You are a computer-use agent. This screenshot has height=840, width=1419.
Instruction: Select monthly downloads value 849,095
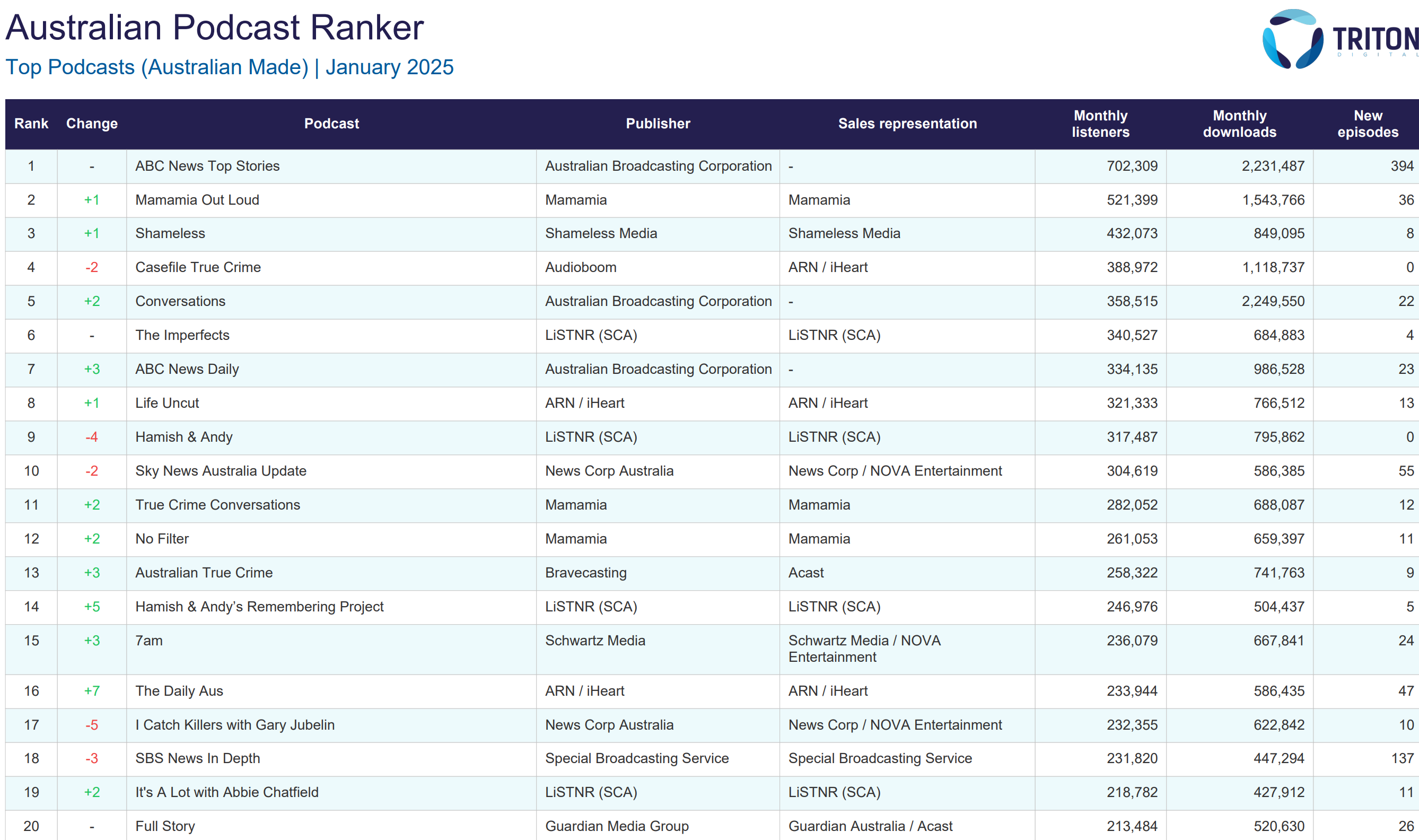coord(1278,233)
